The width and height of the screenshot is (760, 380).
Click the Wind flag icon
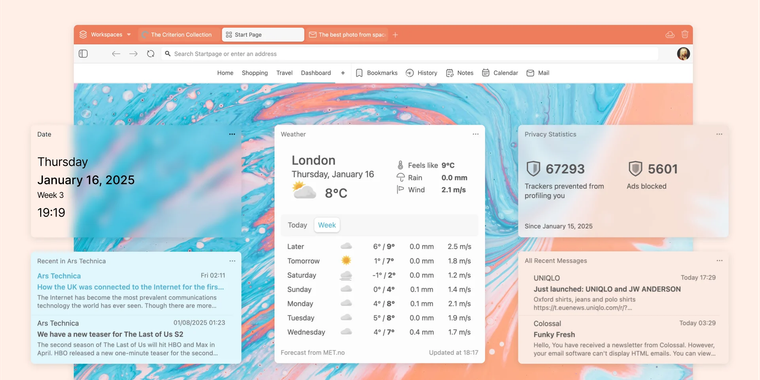[x=400, y=190]
